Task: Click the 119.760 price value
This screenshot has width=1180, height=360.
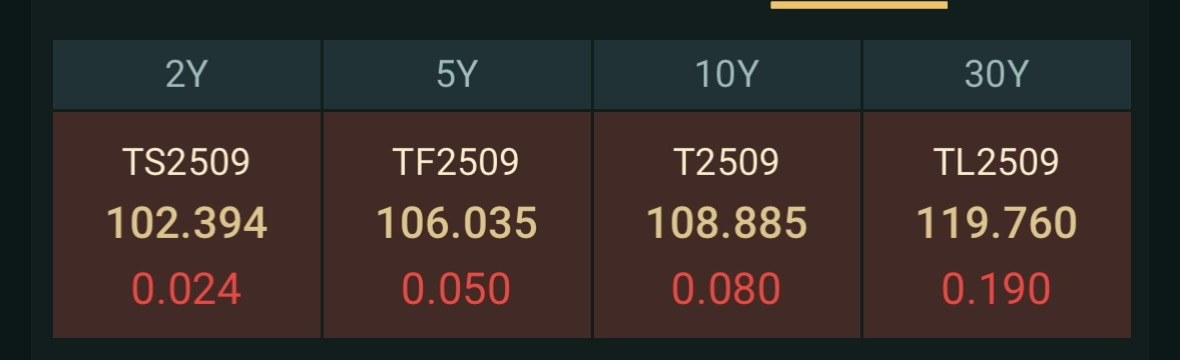Action: [996, 224]
